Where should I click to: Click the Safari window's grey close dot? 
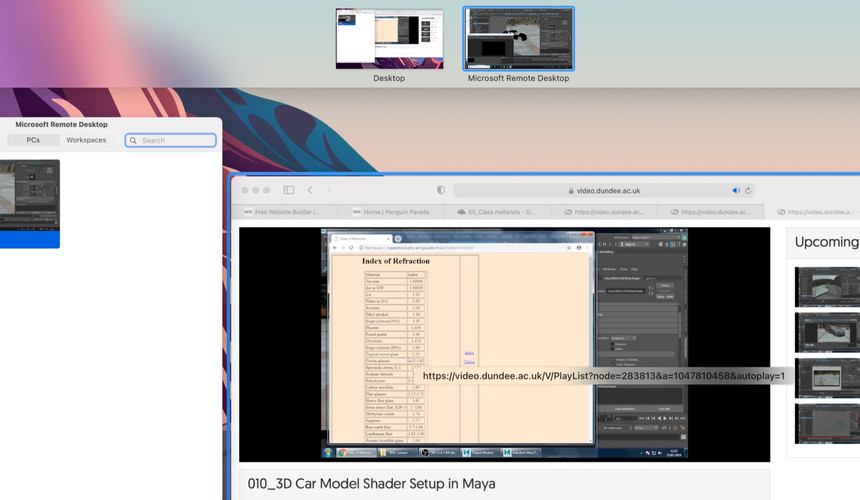click(x=245, y=190)
